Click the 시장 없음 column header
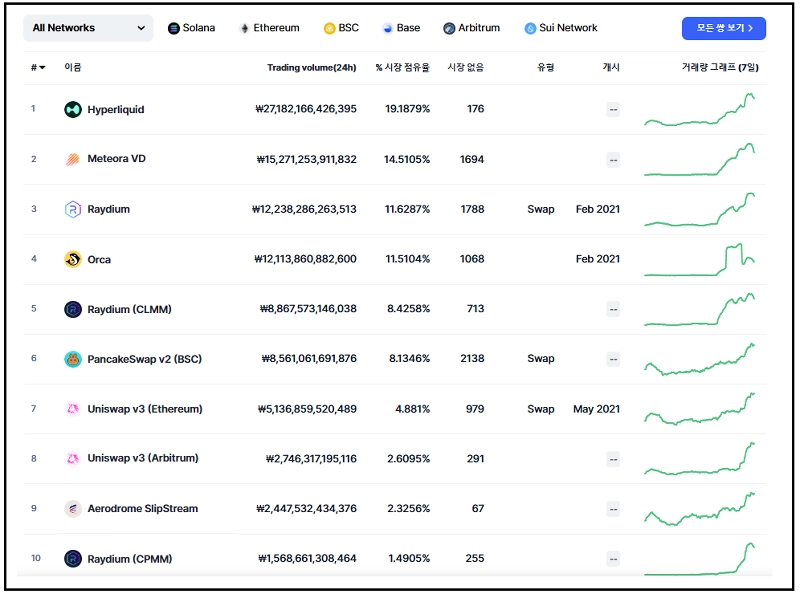The width and height of the screenshot is (800, 594). click(x=466, y=67)
